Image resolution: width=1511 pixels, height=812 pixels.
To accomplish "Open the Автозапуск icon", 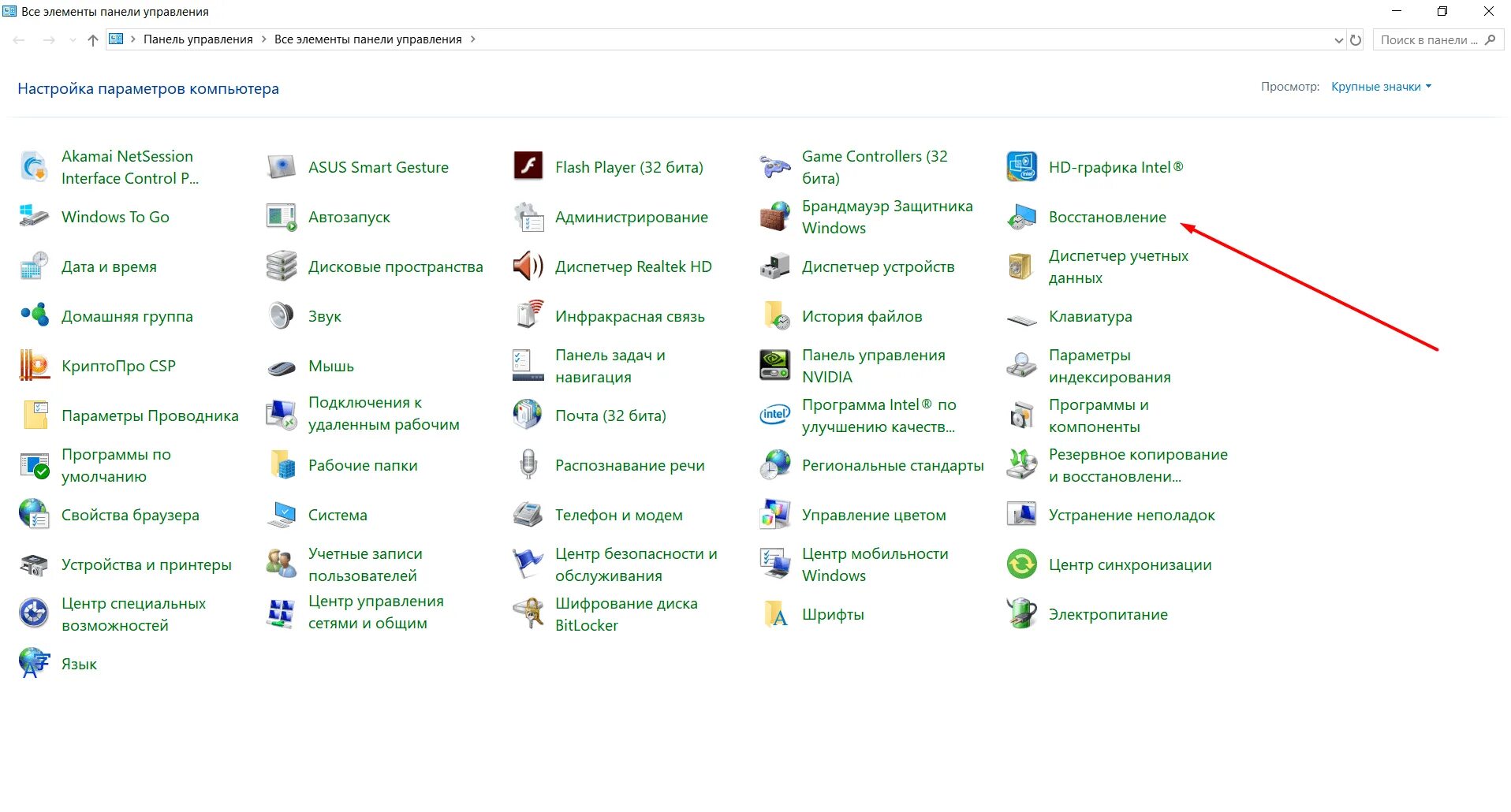I will [x=281, y=217].
